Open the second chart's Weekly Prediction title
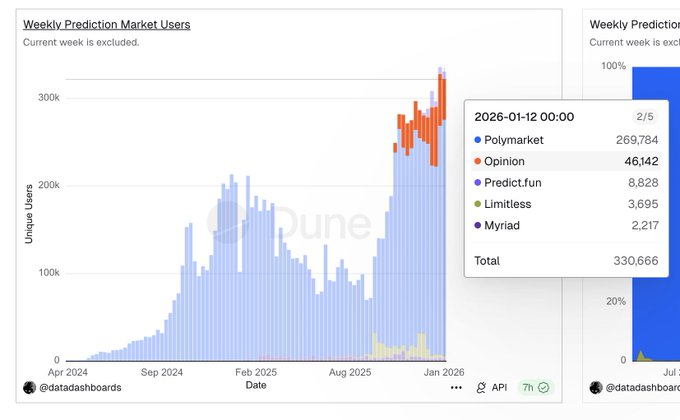This screenshot has height=420, width=680. click(x=635, y=24)
